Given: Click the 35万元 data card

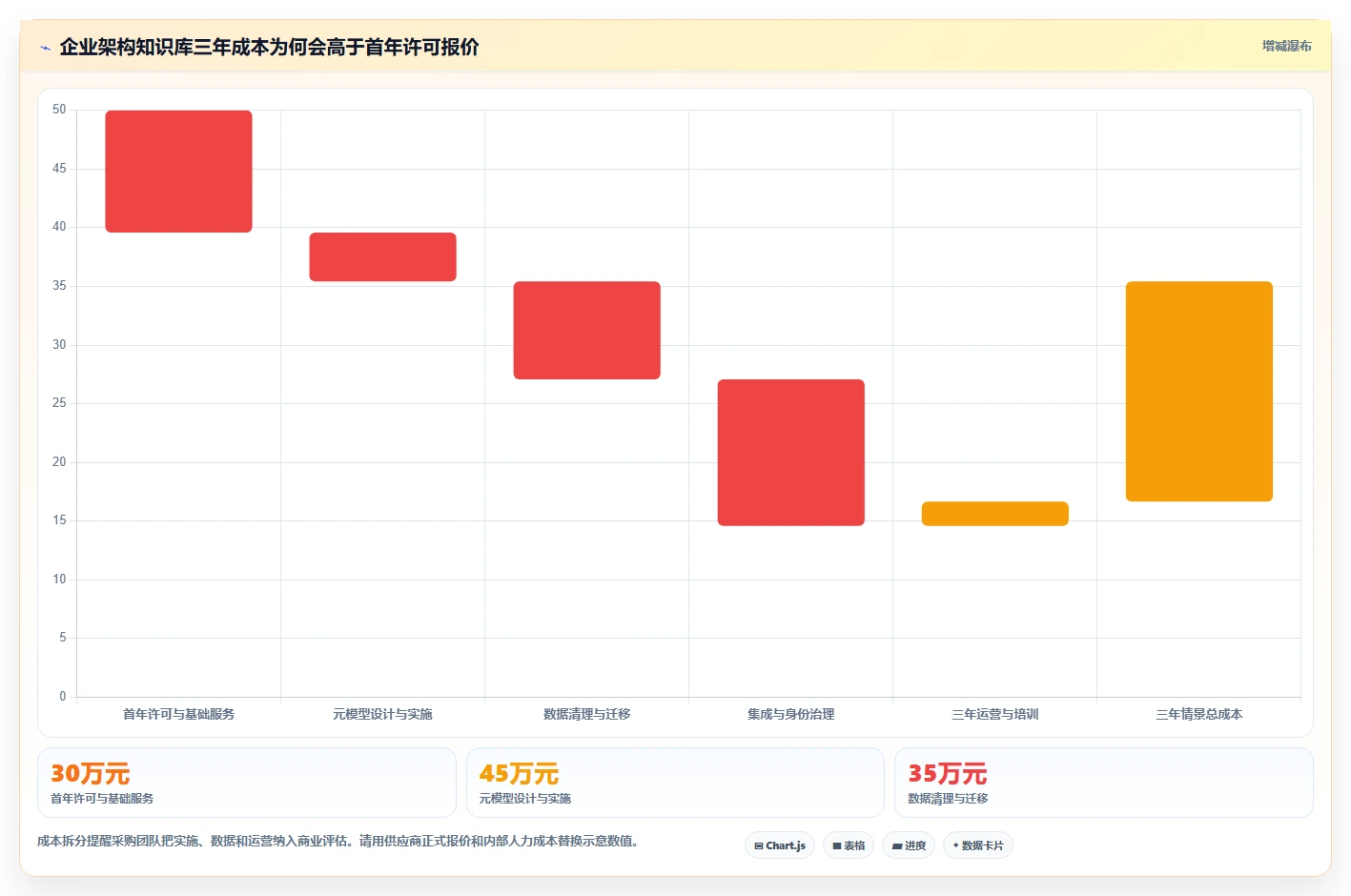Looking at the screenshot, I should point(1103,783).
